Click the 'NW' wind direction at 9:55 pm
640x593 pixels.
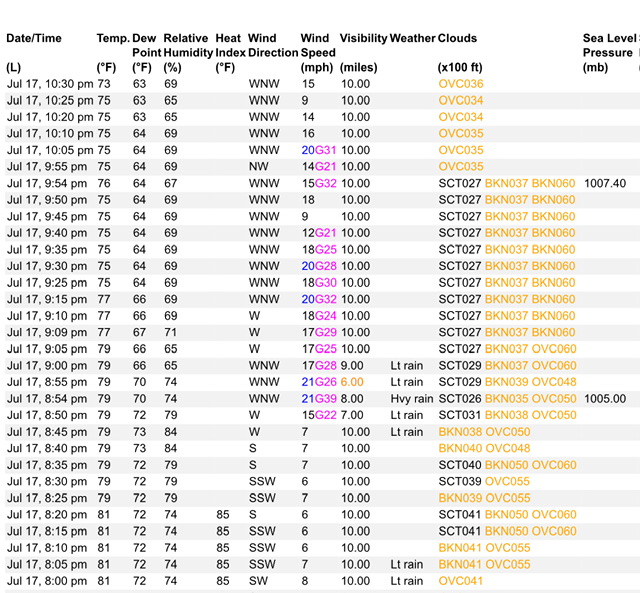point(258,167)
